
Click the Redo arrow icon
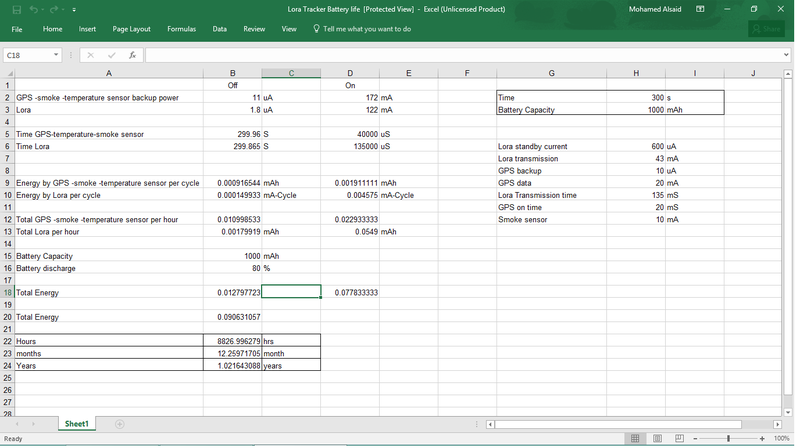[x=56, y=9]
